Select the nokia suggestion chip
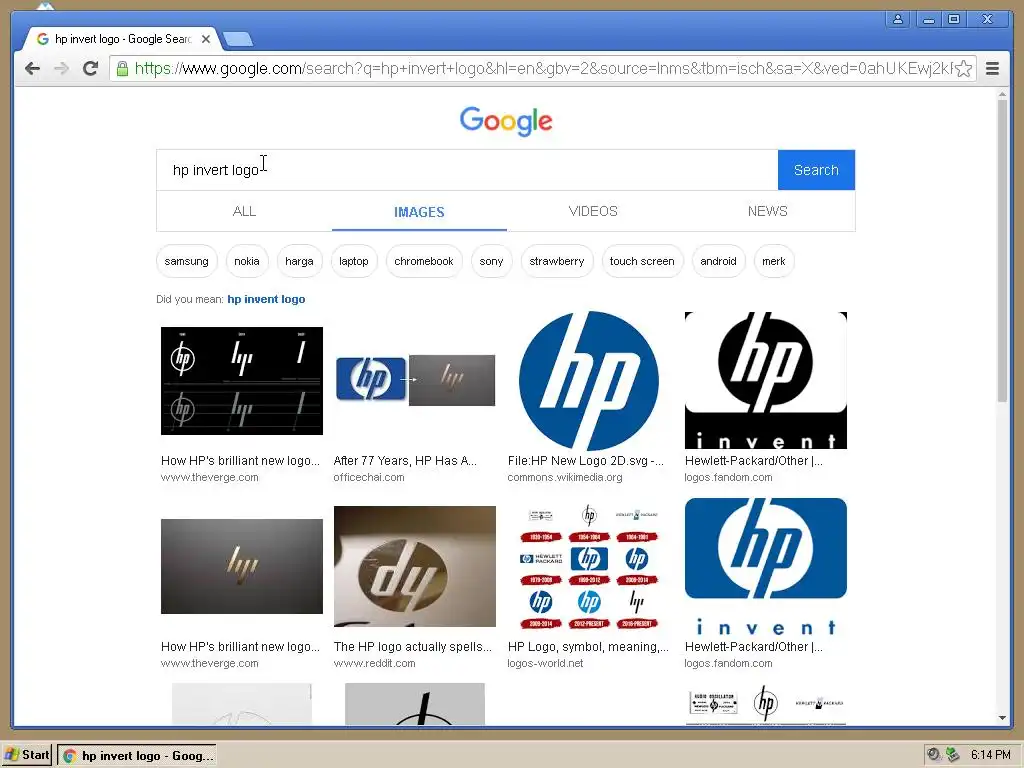 coord(247,261)
